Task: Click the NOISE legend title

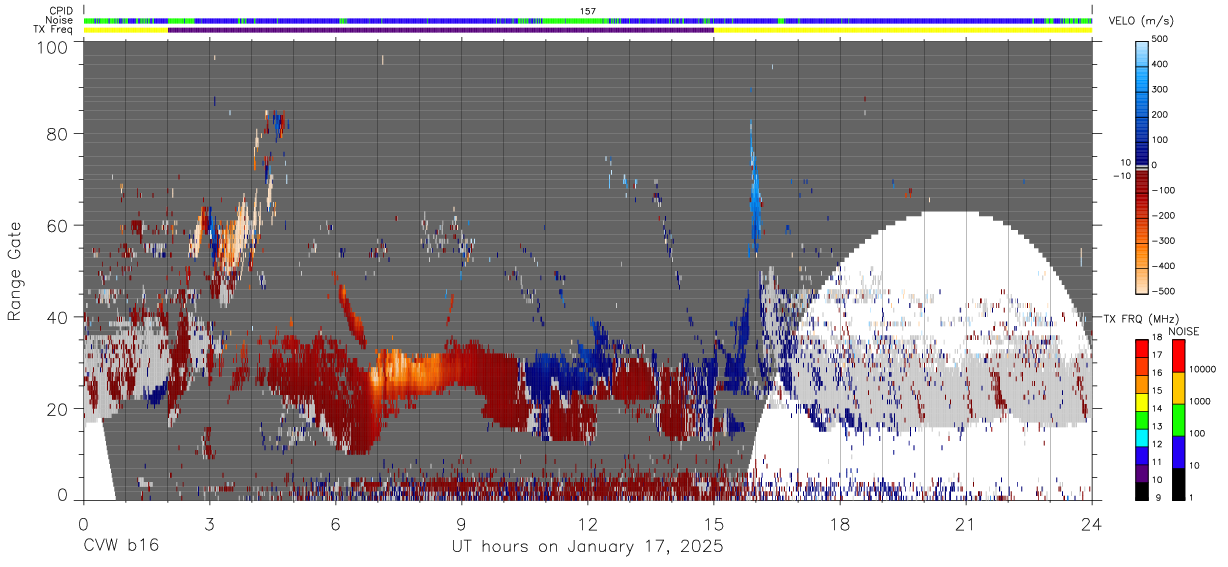Action: point(1184,331)
